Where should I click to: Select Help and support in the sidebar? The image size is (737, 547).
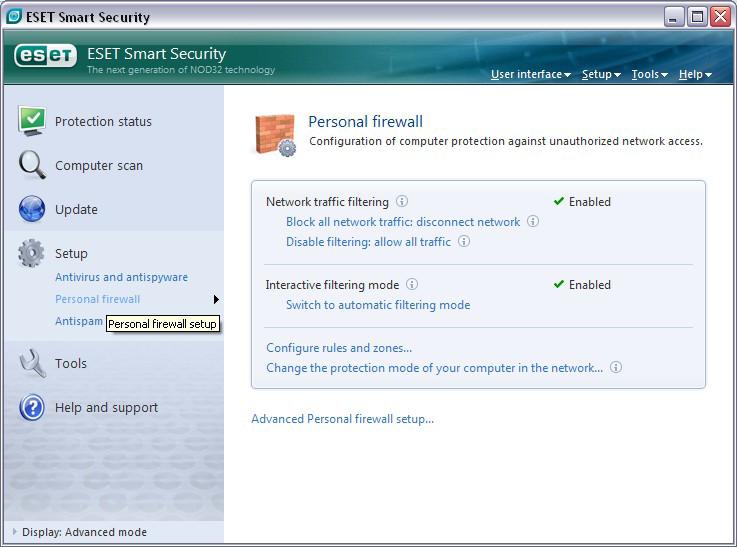click(x=106, y=407)
